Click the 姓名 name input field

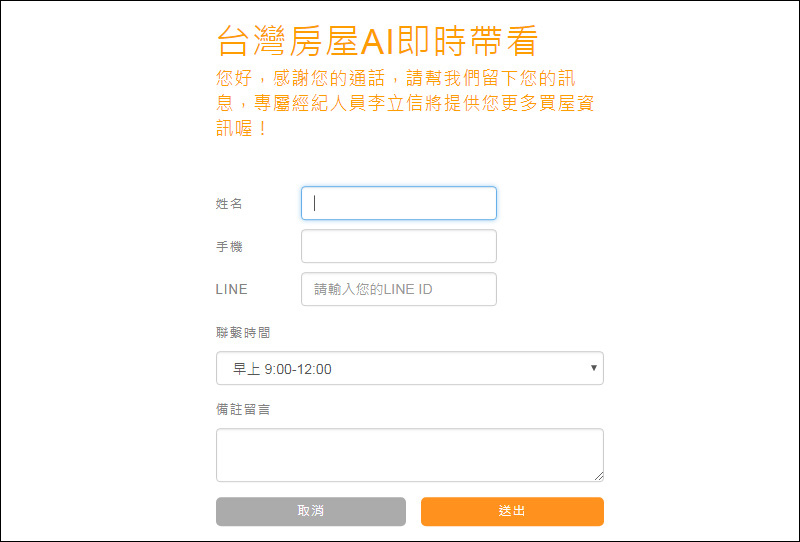tap(398, 203)
